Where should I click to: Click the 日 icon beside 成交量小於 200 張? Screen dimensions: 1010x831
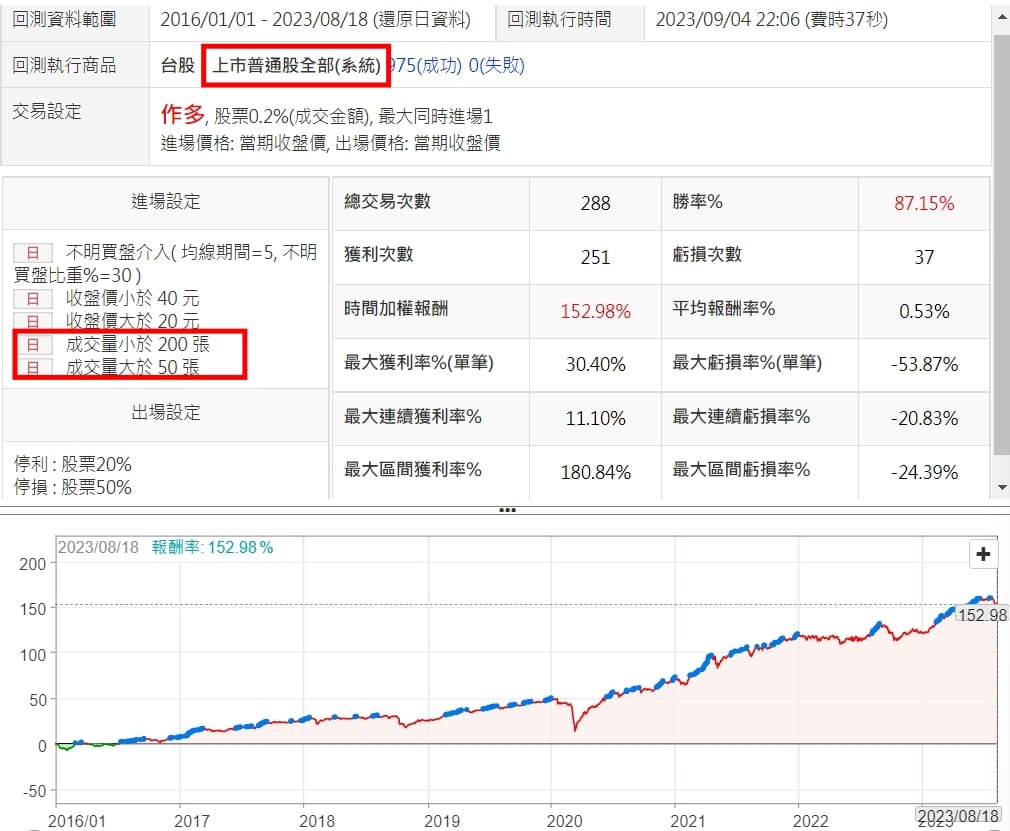pyautogui.click(x=32, y=344)
